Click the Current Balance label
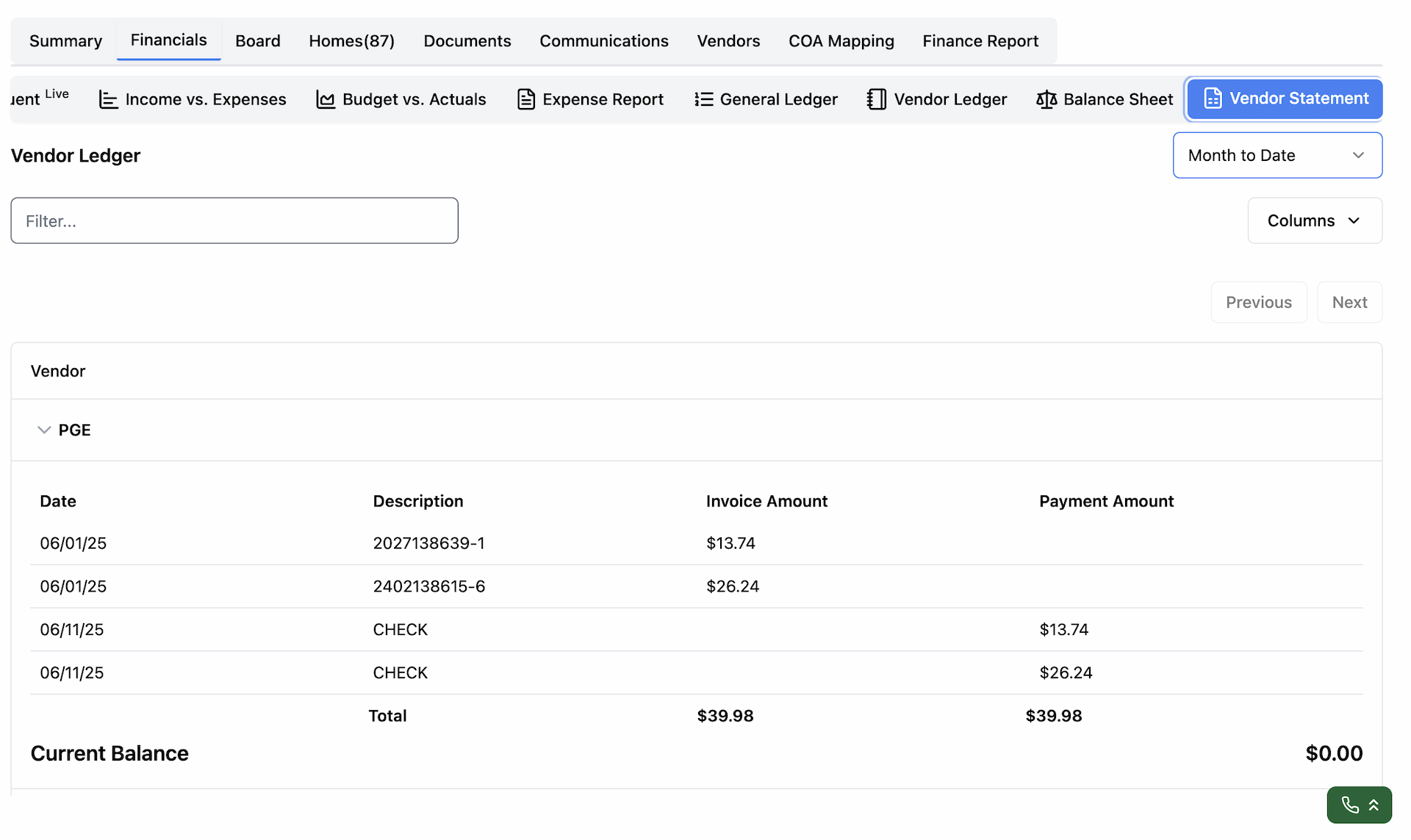Viewport: 1411px width, 840px height. [x=109, y=753]
